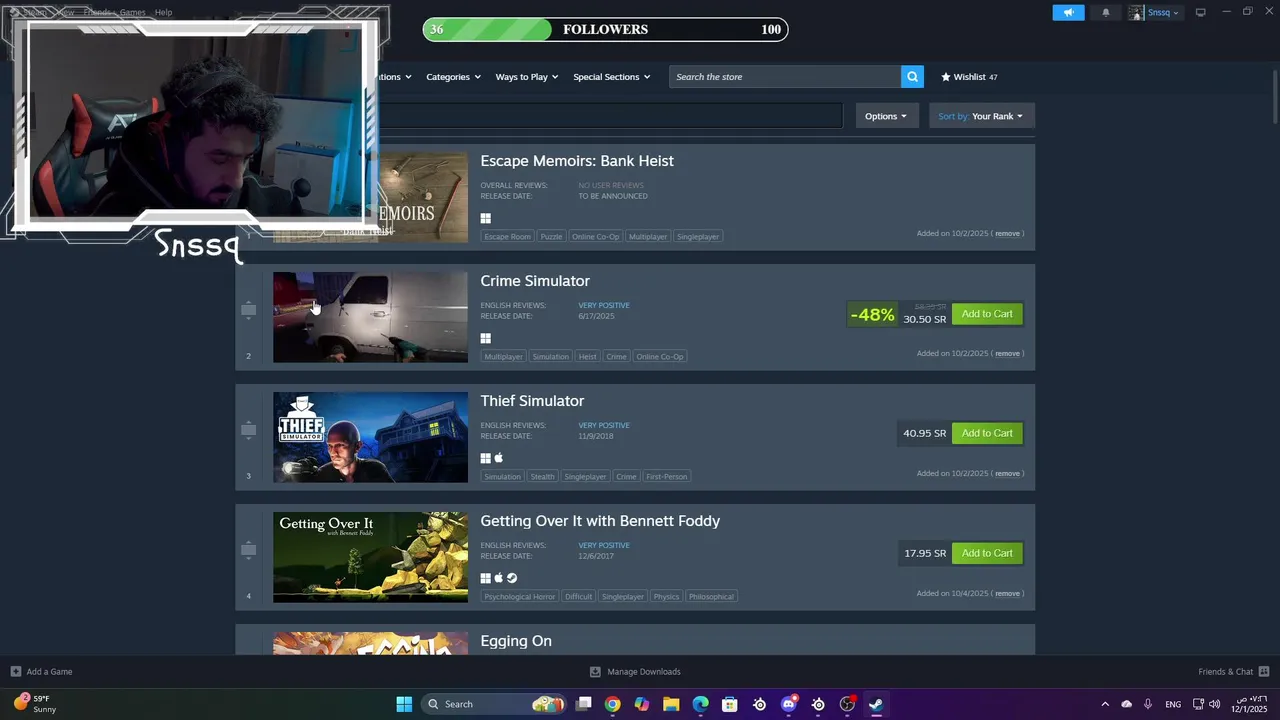Viewport: 1280px width, 720px height.
Task: Open the Ways to Play dropdown
Action: (x=527, y=77)
